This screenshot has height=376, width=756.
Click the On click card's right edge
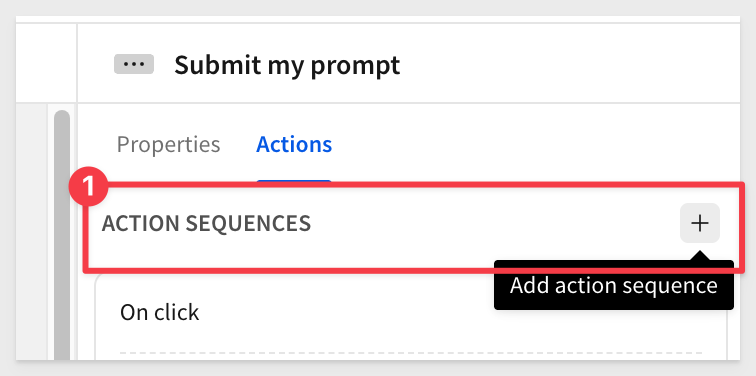(727, 333)
